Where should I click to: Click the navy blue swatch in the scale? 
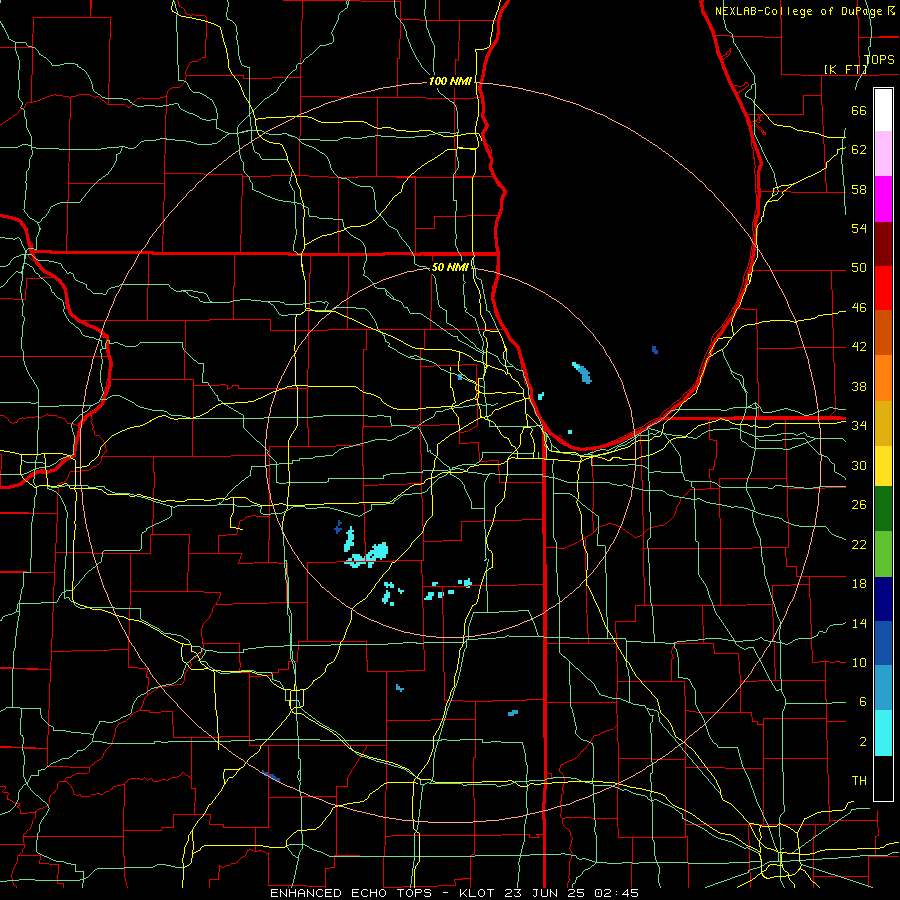coord(883,599)
